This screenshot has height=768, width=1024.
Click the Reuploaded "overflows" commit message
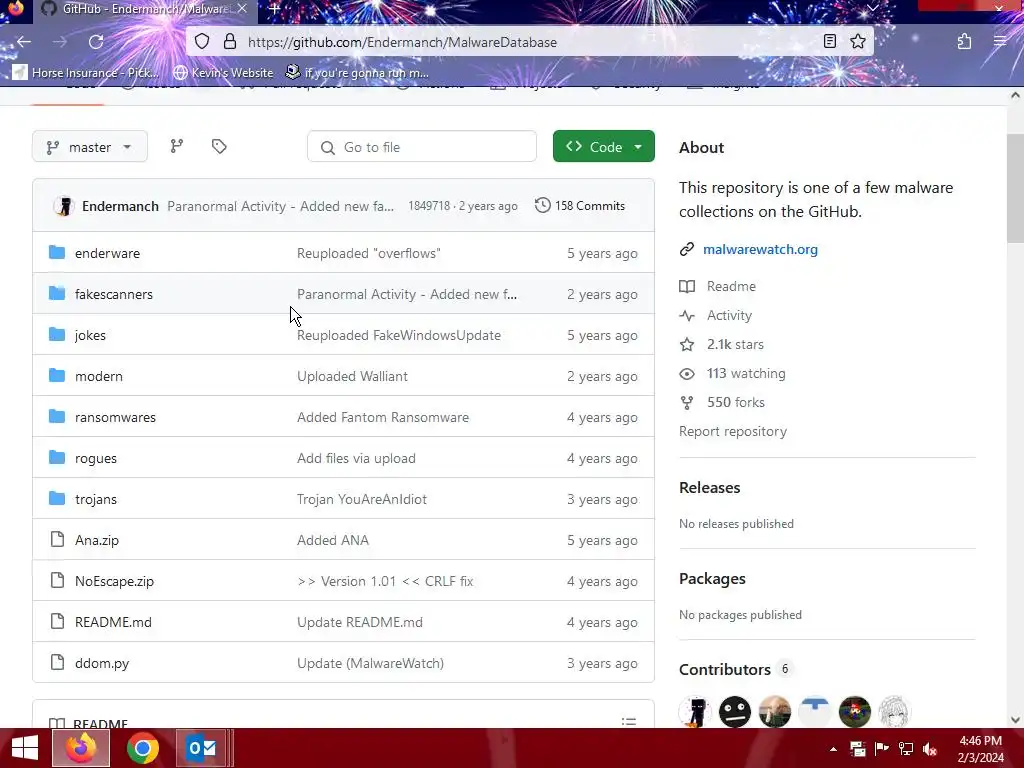click(369, 253)
